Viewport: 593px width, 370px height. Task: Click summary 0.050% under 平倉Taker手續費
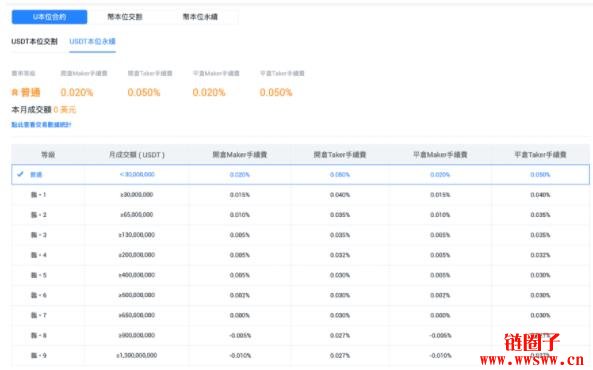[276, 92]
